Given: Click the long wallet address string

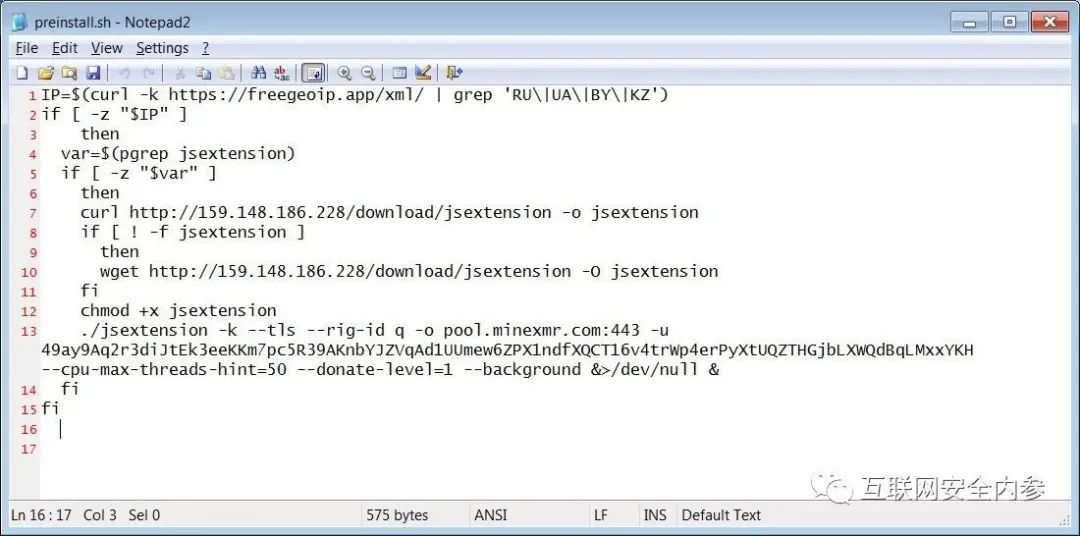Looking at the screenshot, I should pyautogui.click(x=508, y=350).
